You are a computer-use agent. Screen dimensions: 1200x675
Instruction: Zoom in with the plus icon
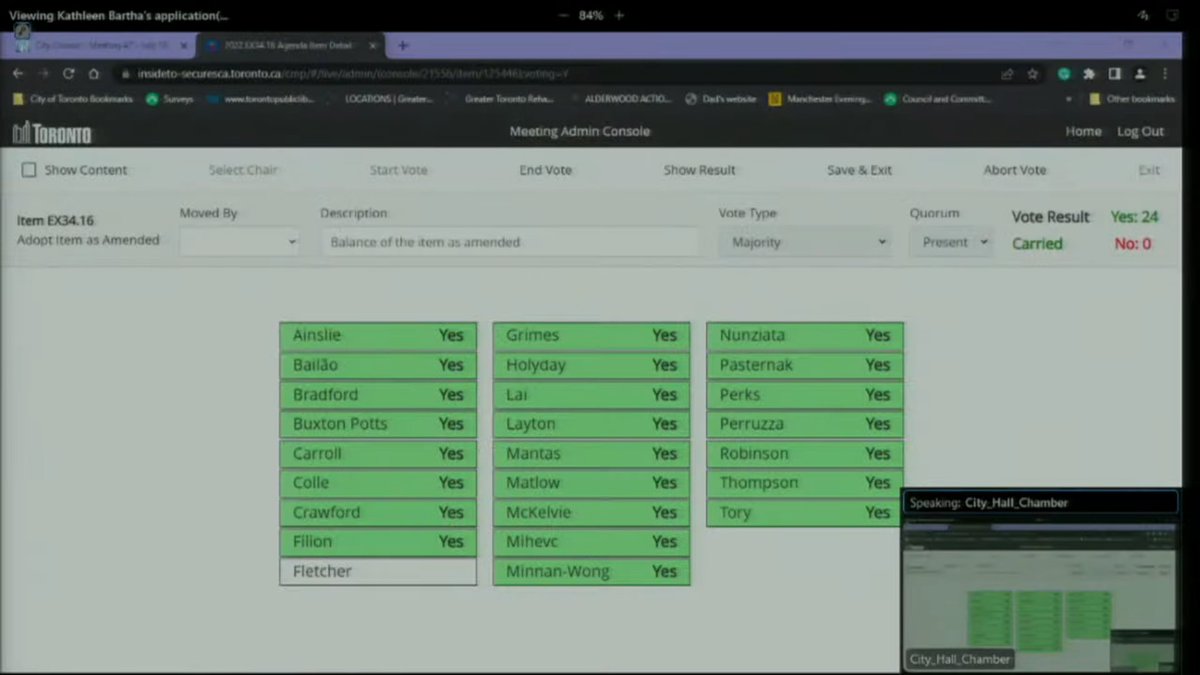coord(620,15)
